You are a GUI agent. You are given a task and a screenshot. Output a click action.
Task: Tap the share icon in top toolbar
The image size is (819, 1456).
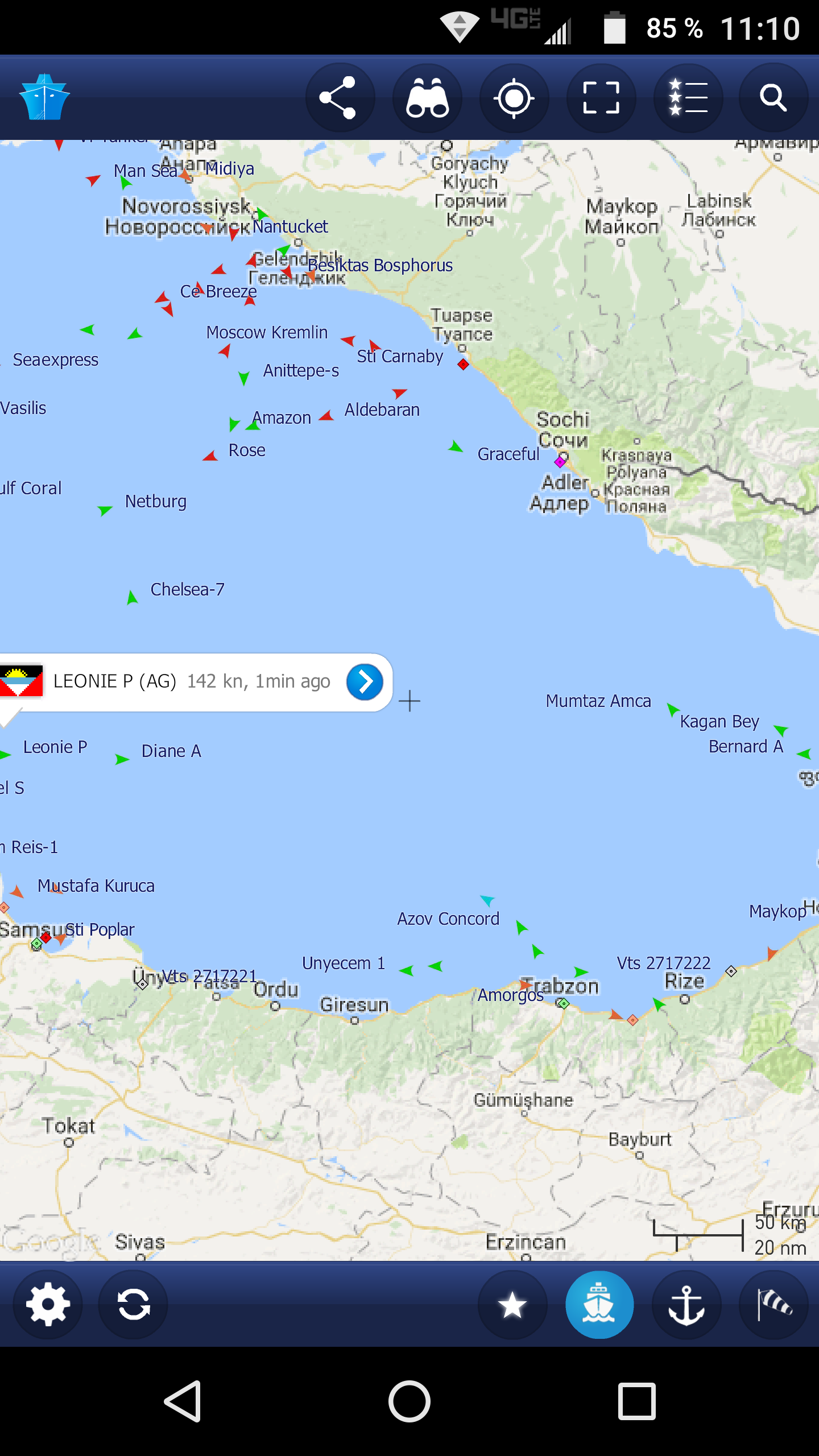(340, 98)
